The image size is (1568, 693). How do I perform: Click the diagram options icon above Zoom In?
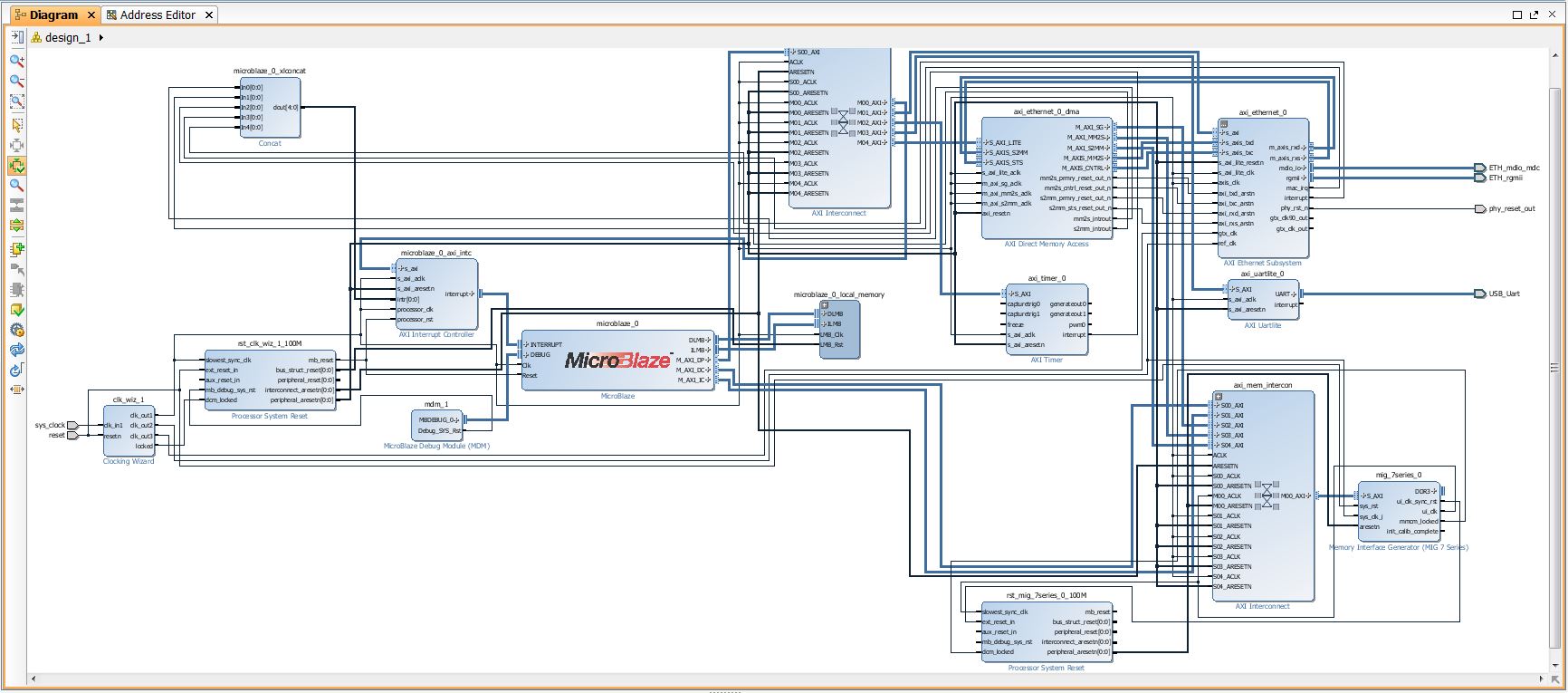tap(16, 37)
